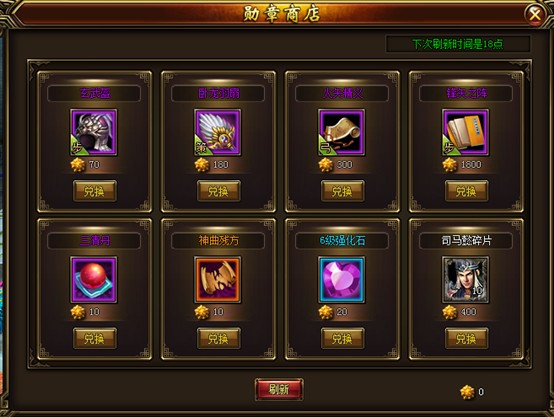
Task: Redeem the 锋矢之阵 item for 1800
Action: tap(467, 191)
